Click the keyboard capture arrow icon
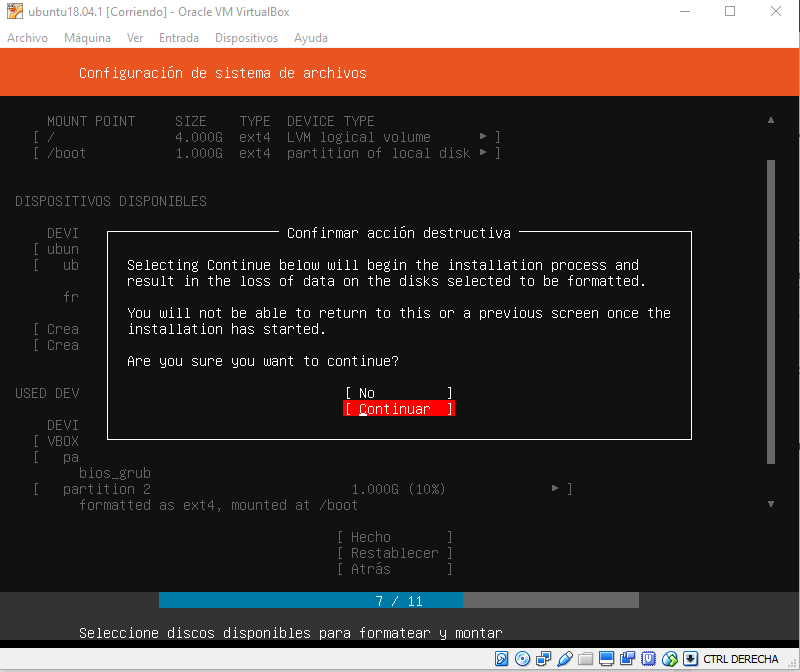The image size is (800, 672). pos(690,659)
